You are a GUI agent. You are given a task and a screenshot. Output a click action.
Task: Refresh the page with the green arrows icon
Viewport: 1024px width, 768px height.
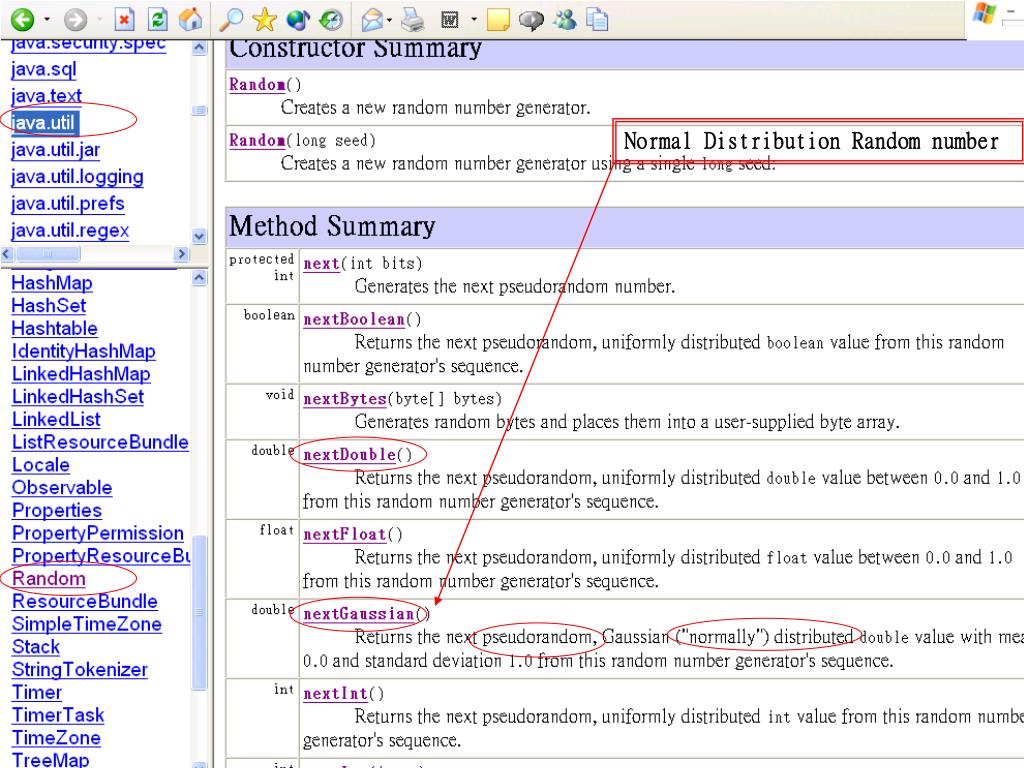click(157, 20)
